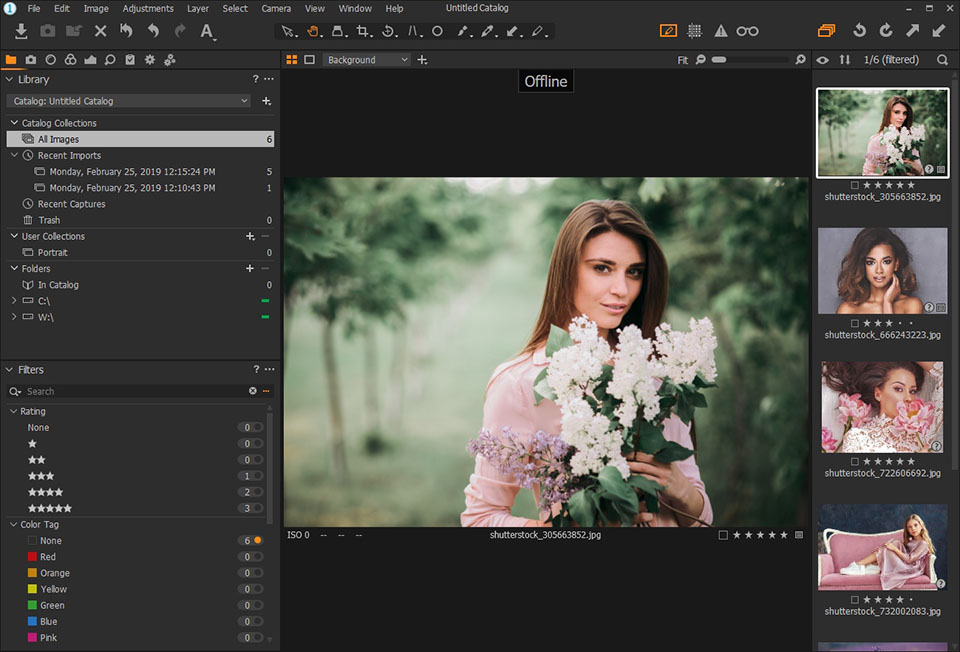Switch to the Color tool tab
Screen dimensions: 960x652
[70, 59]
